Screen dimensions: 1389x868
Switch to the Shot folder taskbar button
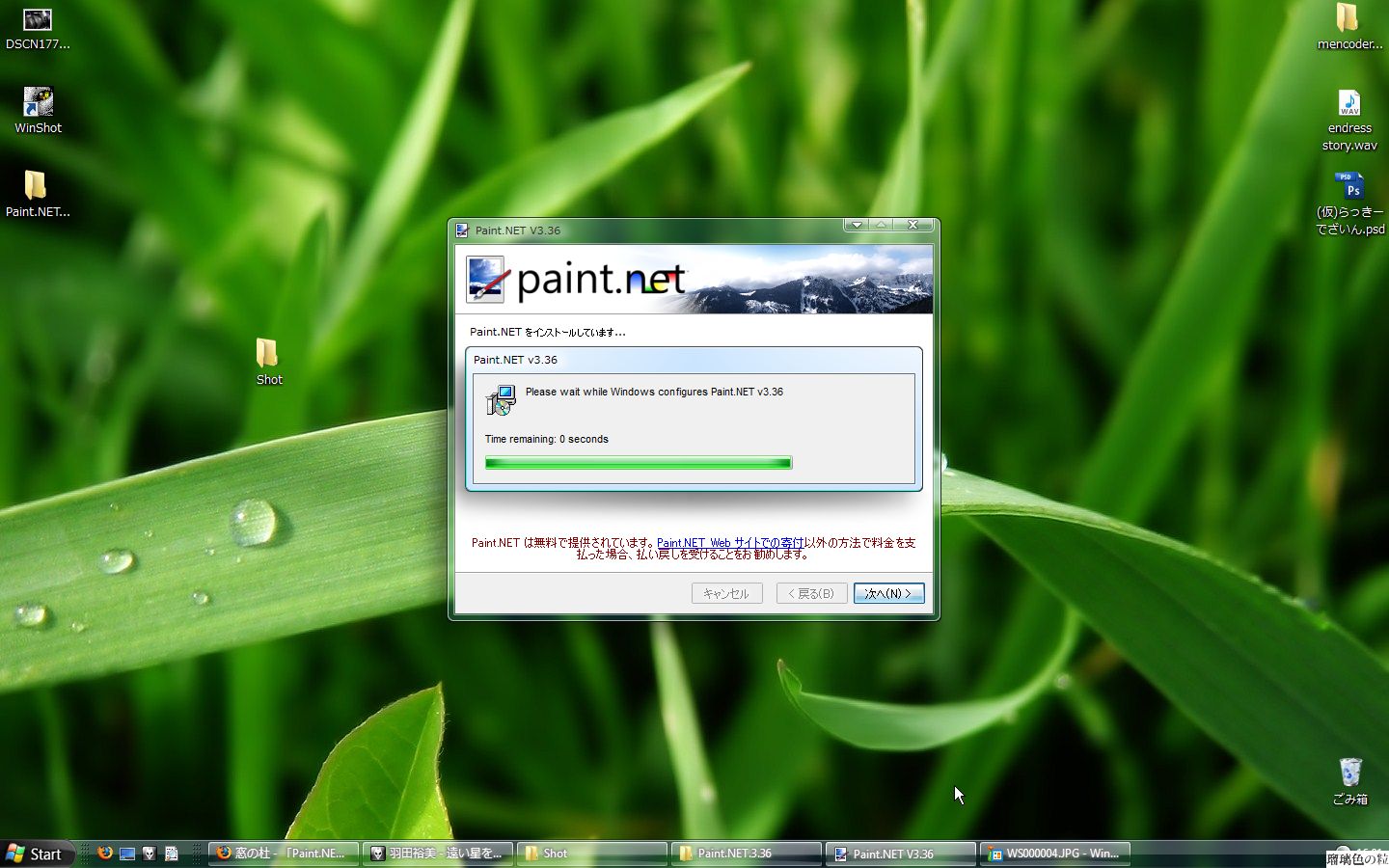pyautogui.click(x=592, y=854)
